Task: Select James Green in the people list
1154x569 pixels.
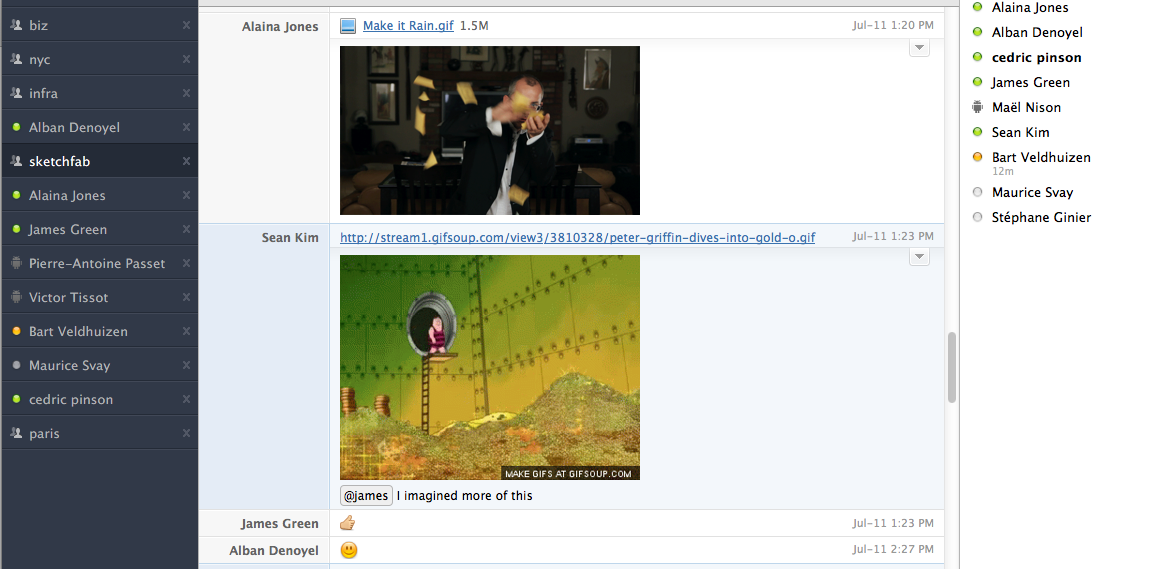Action: tap(1030, 82)
